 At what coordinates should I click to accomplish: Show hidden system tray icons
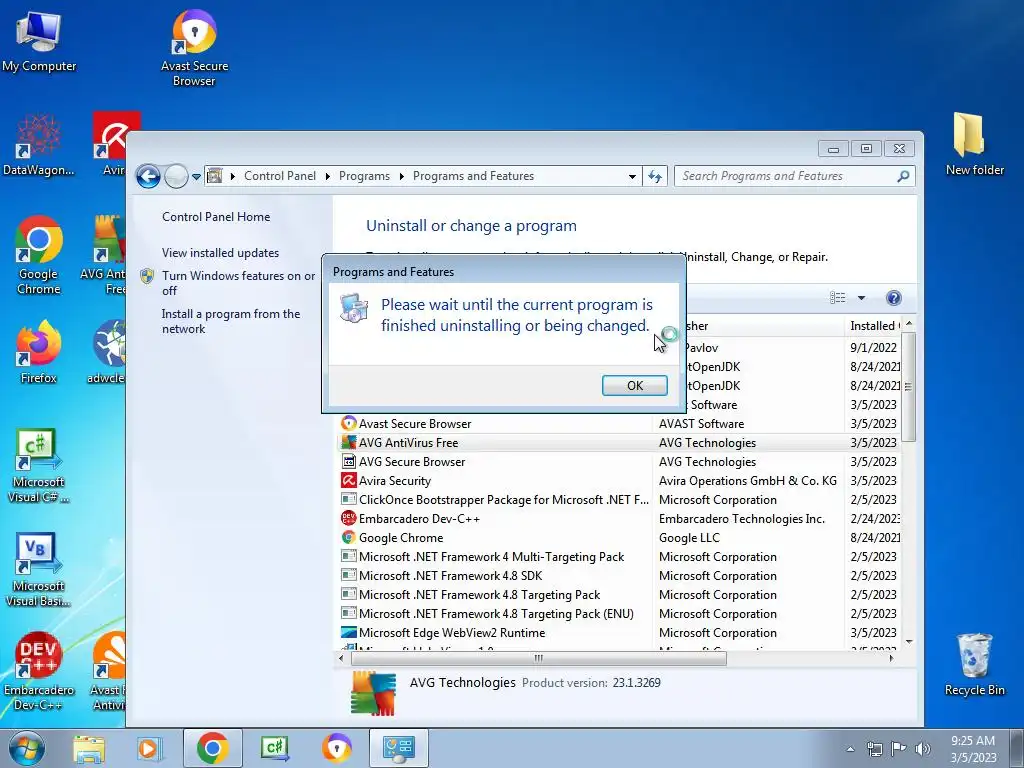coord(850,749)
